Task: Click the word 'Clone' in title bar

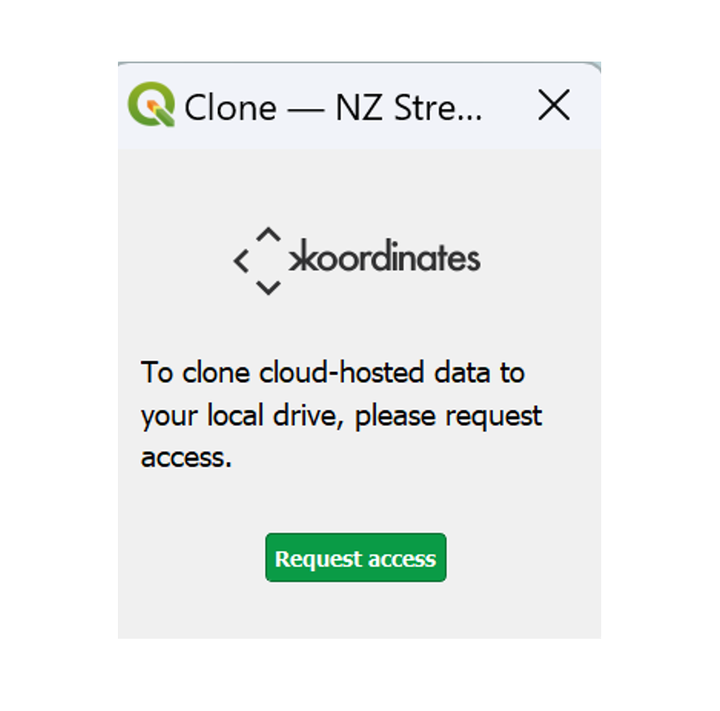Action: pyautogui.click(x=230, y=108)
